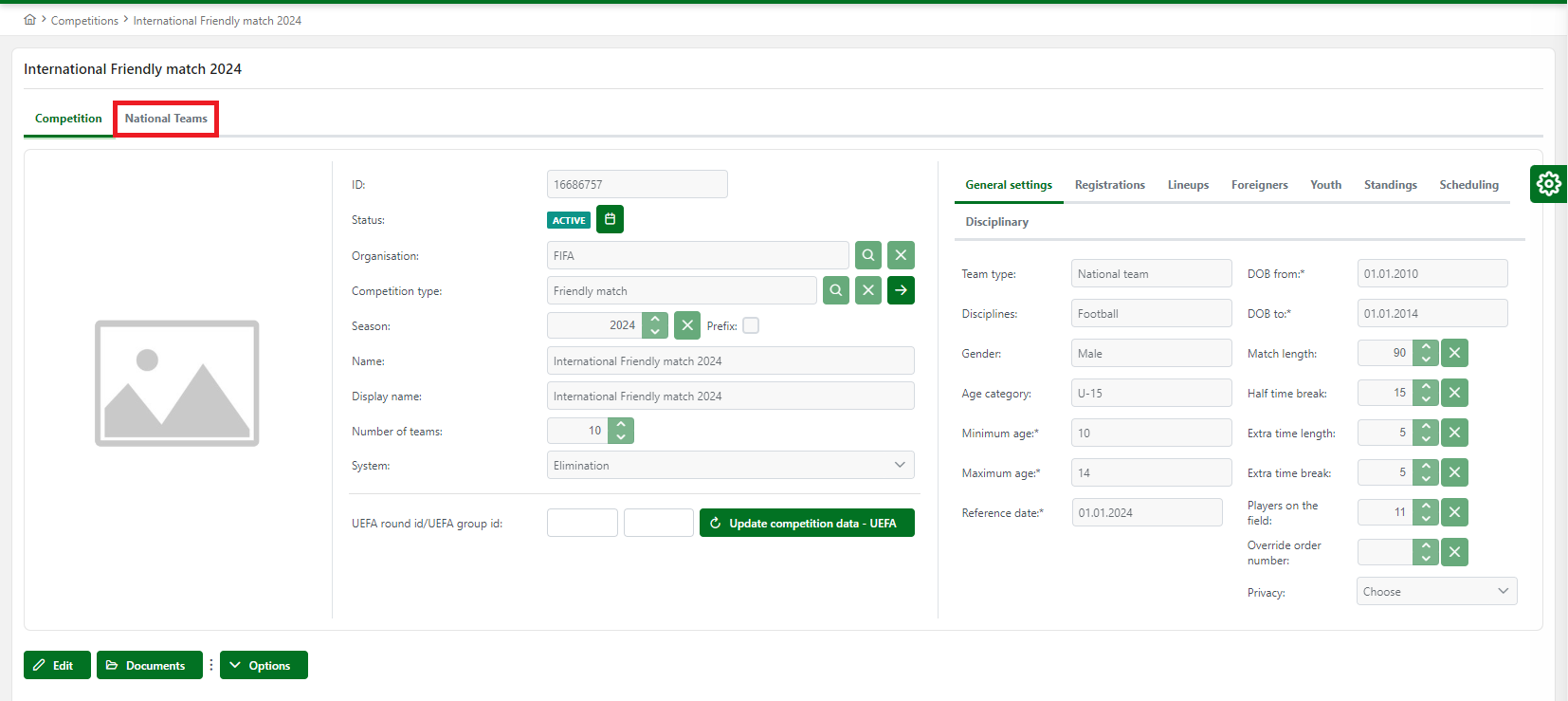Search for an Organisation with magnifier icon

point(867,255)
